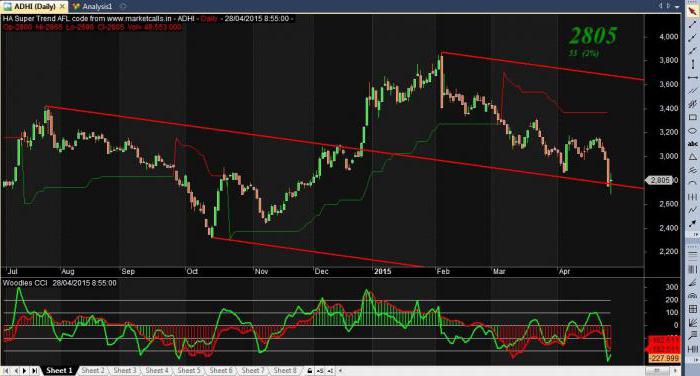Viewport: 700px width, 376px height.
Task: Open the Sheet 2 tab
Action: click(92, 371)
